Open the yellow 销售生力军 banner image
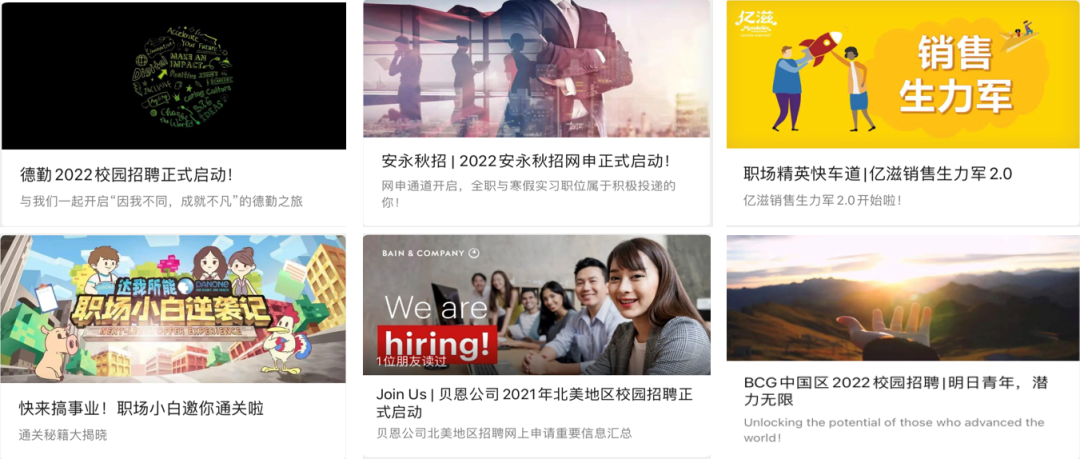 click(903, 74)
